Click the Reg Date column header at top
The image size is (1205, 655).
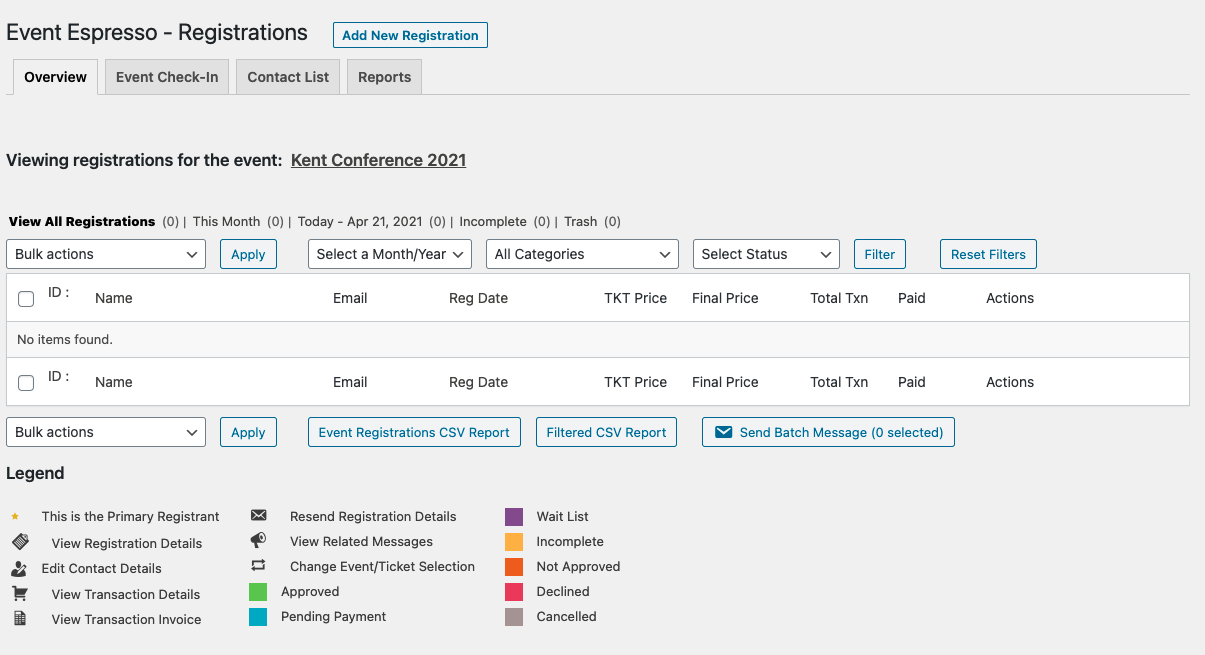click(478, 298)
